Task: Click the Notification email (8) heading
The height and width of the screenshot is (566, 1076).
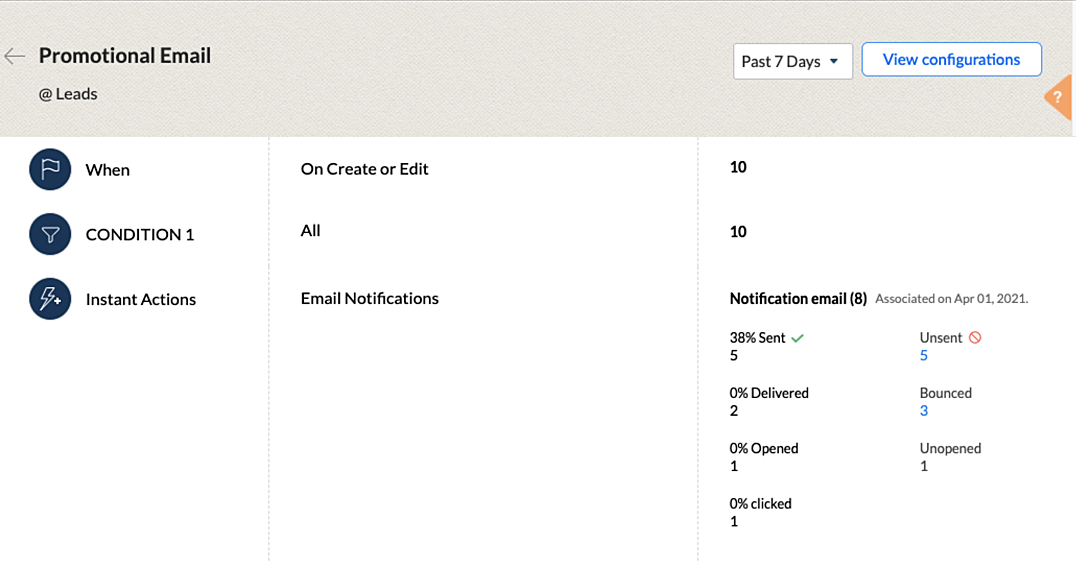Action: (798, 298)
